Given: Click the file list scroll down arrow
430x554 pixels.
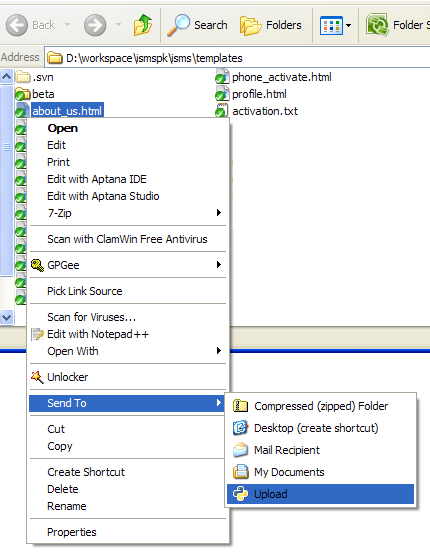Looking at the screenshot, I should tap(7, 317).
